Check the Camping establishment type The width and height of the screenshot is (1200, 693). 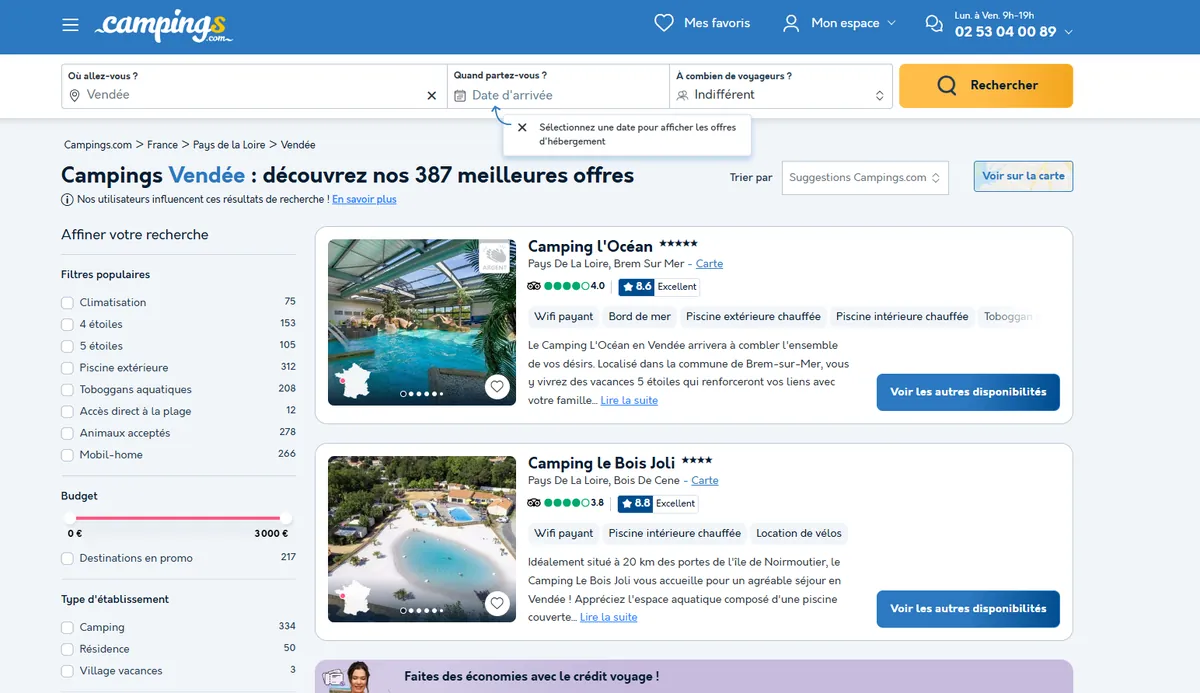(67, 628)
